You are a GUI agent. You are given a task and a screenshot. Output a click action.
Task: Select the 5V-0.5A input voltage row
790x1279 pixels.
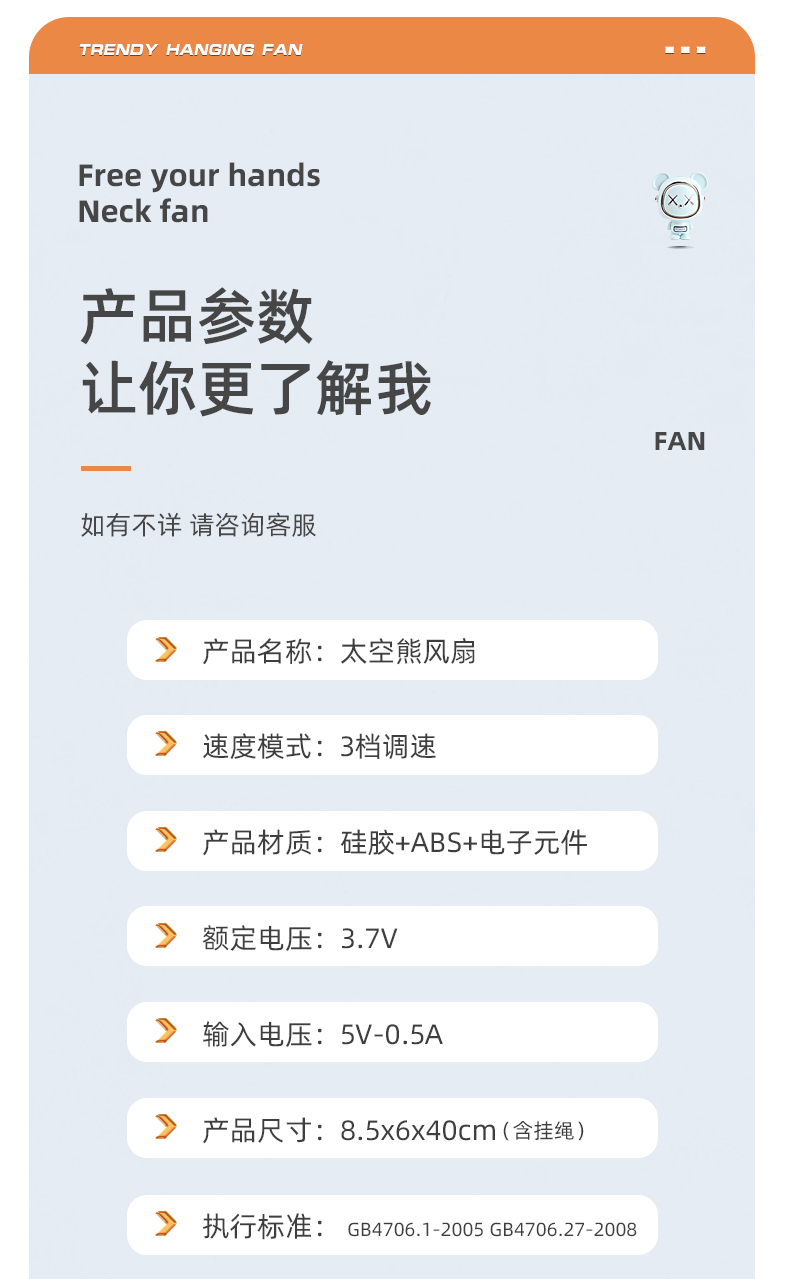(x=392, y=1033)
